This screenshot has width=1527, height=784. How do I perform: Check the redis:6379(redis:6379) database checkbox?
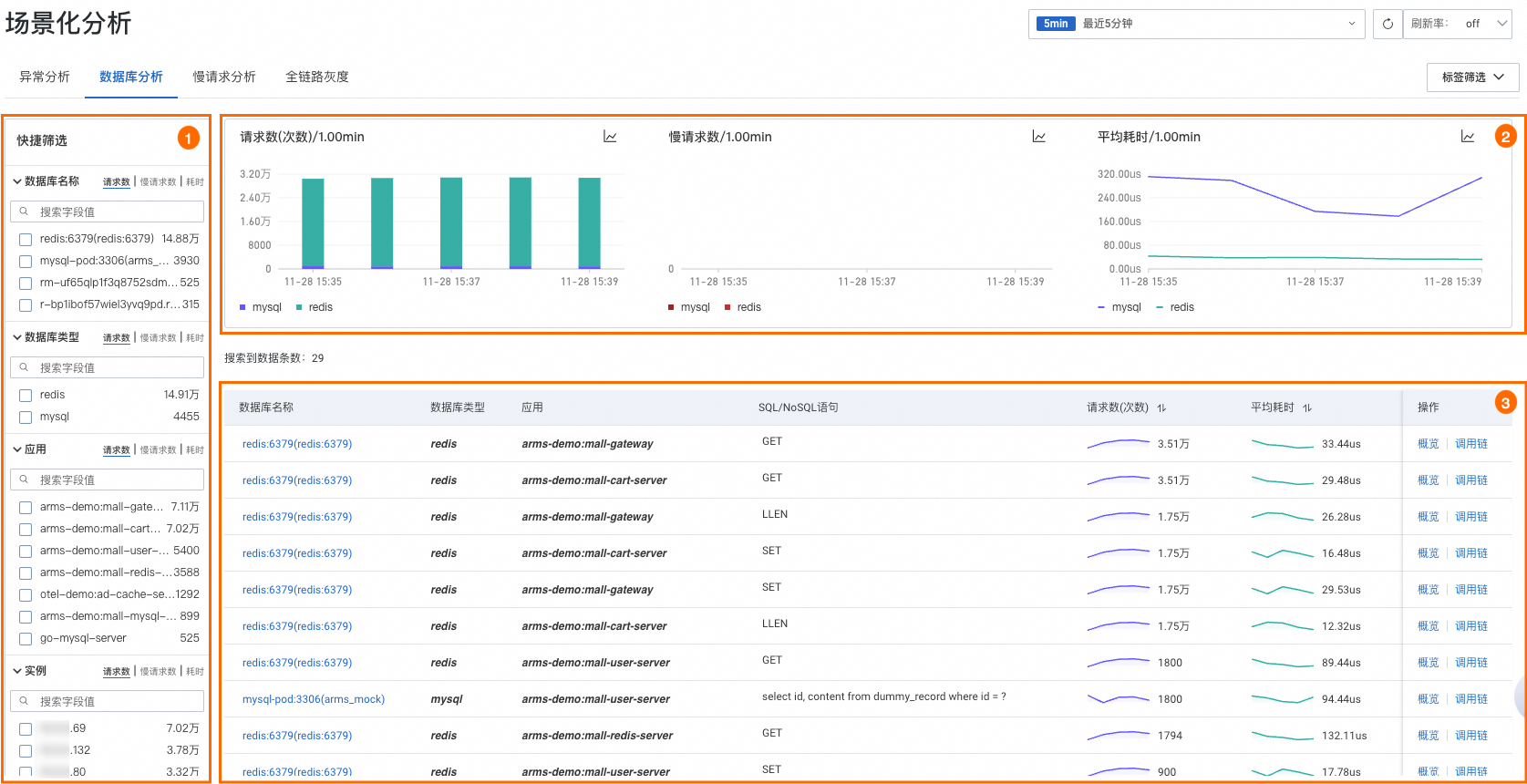coord(26,240)
